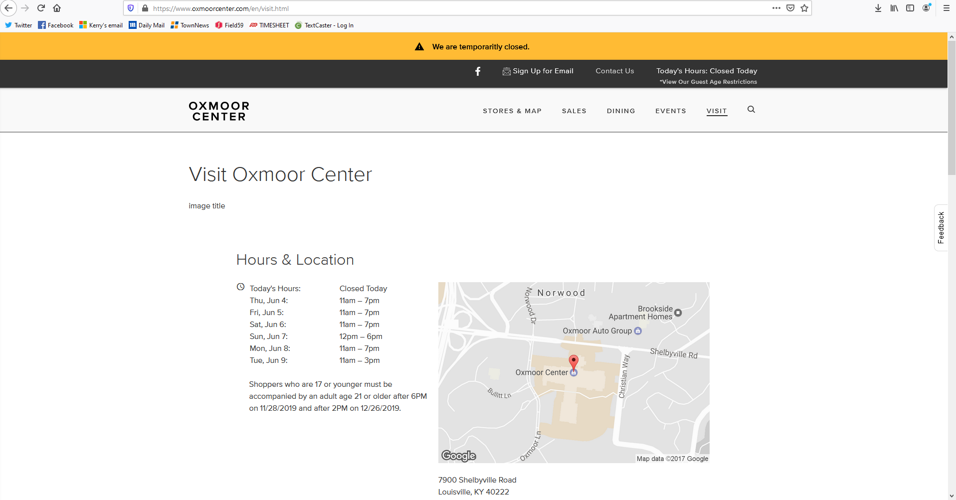Click the red map pin marker
Viewport: 956px width, 500px height.
[573, 363]
